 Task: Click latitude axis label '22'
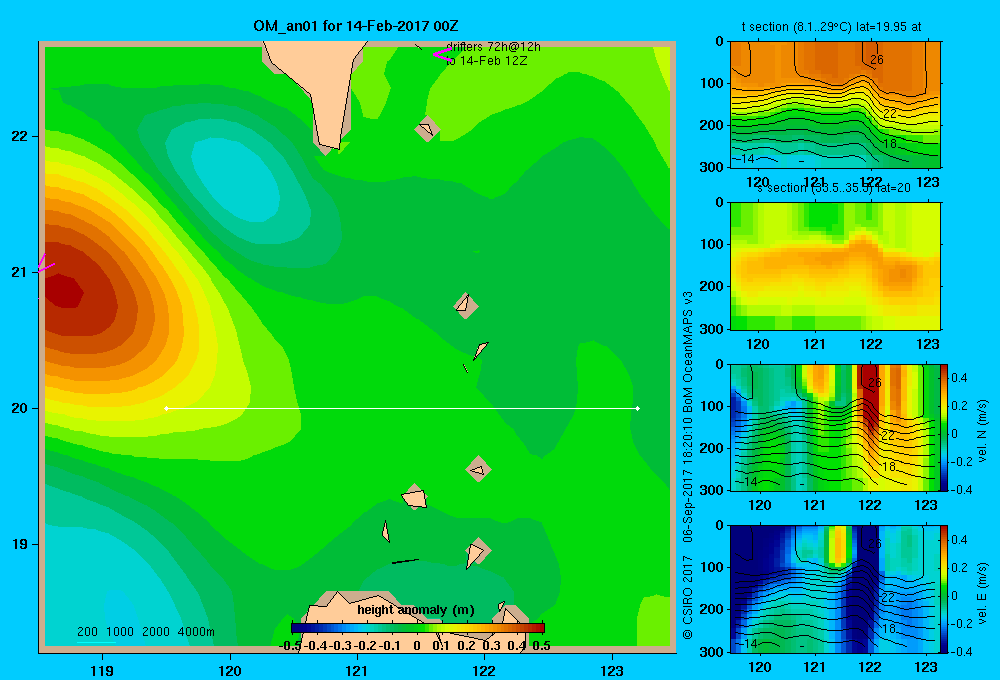[20, 136]
